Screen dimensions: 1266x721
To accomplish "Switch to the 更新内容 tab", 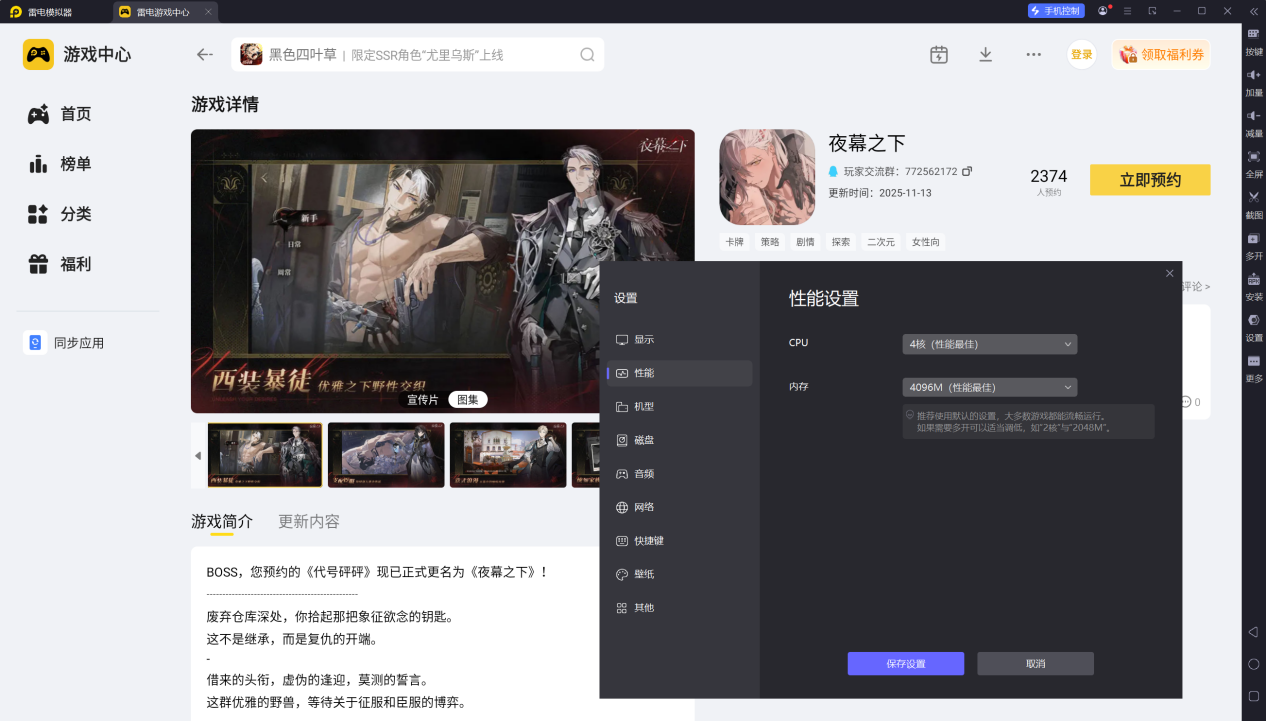I will coord(308,521).
